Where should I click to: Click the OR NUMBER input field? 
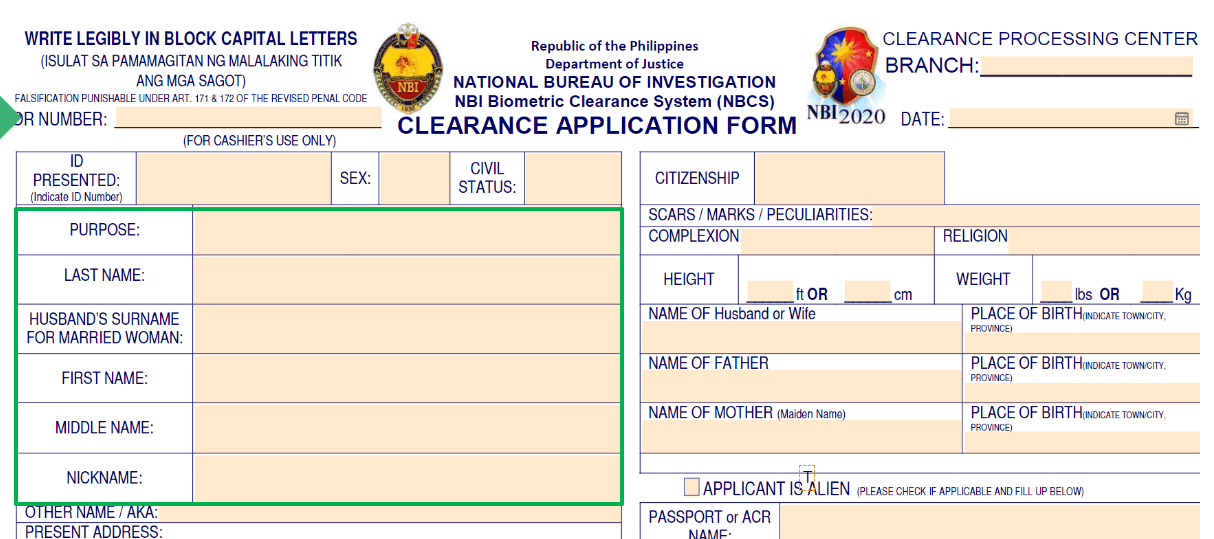pyautogui.click(x=248, y=118)
